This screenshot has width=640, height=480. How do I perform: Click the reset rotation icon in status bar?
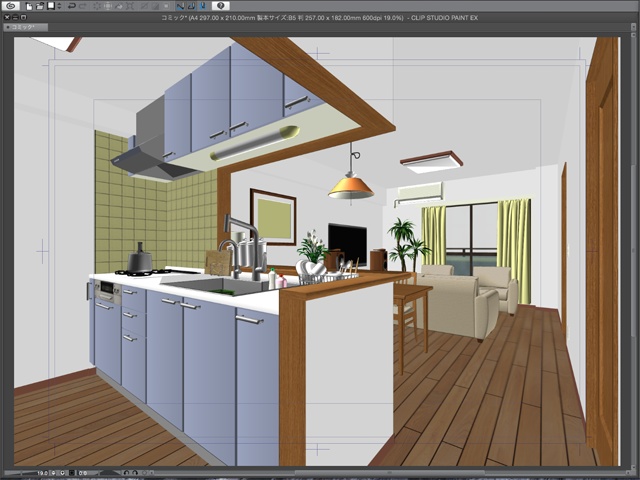[144, 473]
